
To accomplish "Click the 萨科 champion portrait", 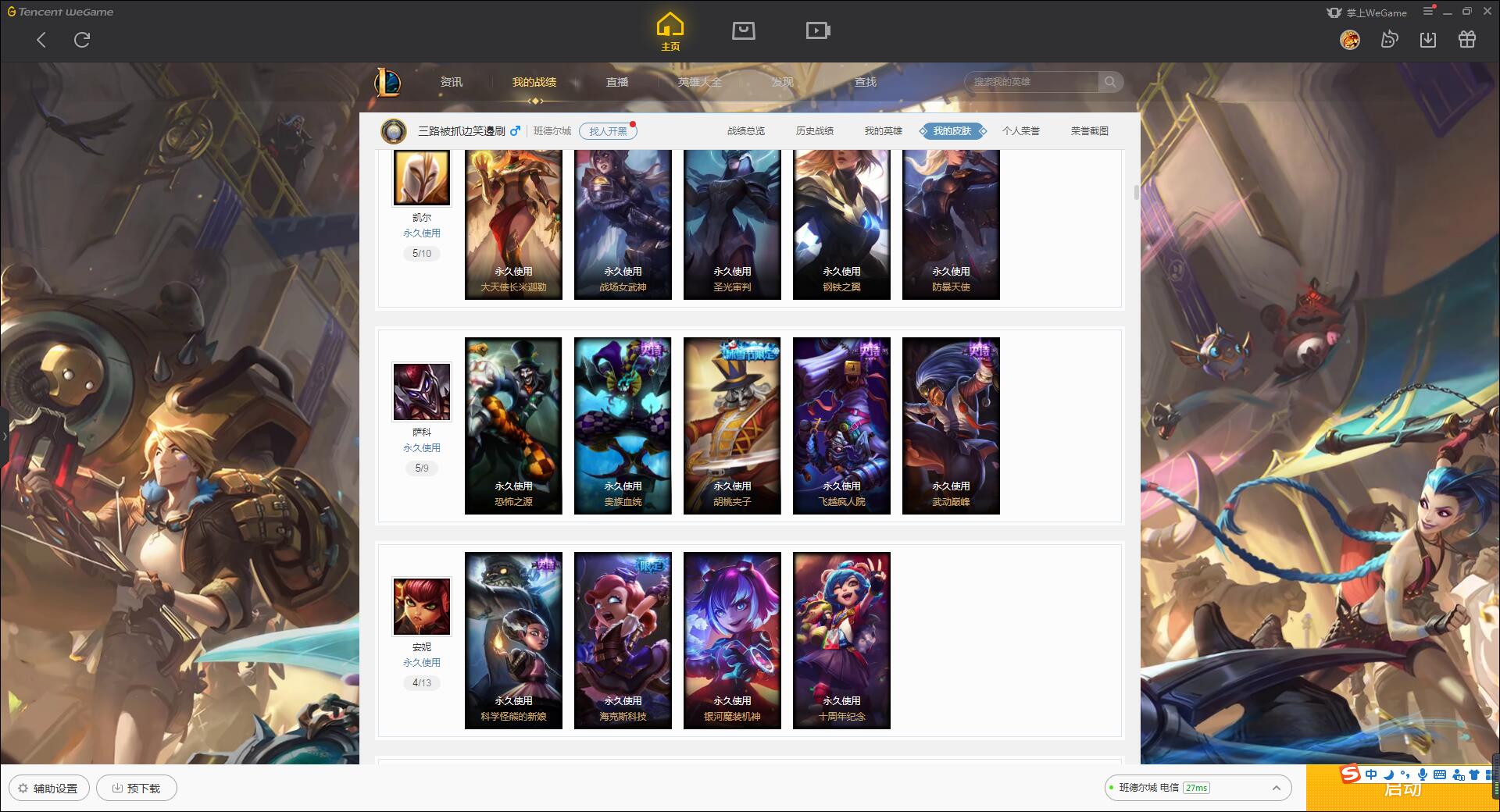I will 422,392.
